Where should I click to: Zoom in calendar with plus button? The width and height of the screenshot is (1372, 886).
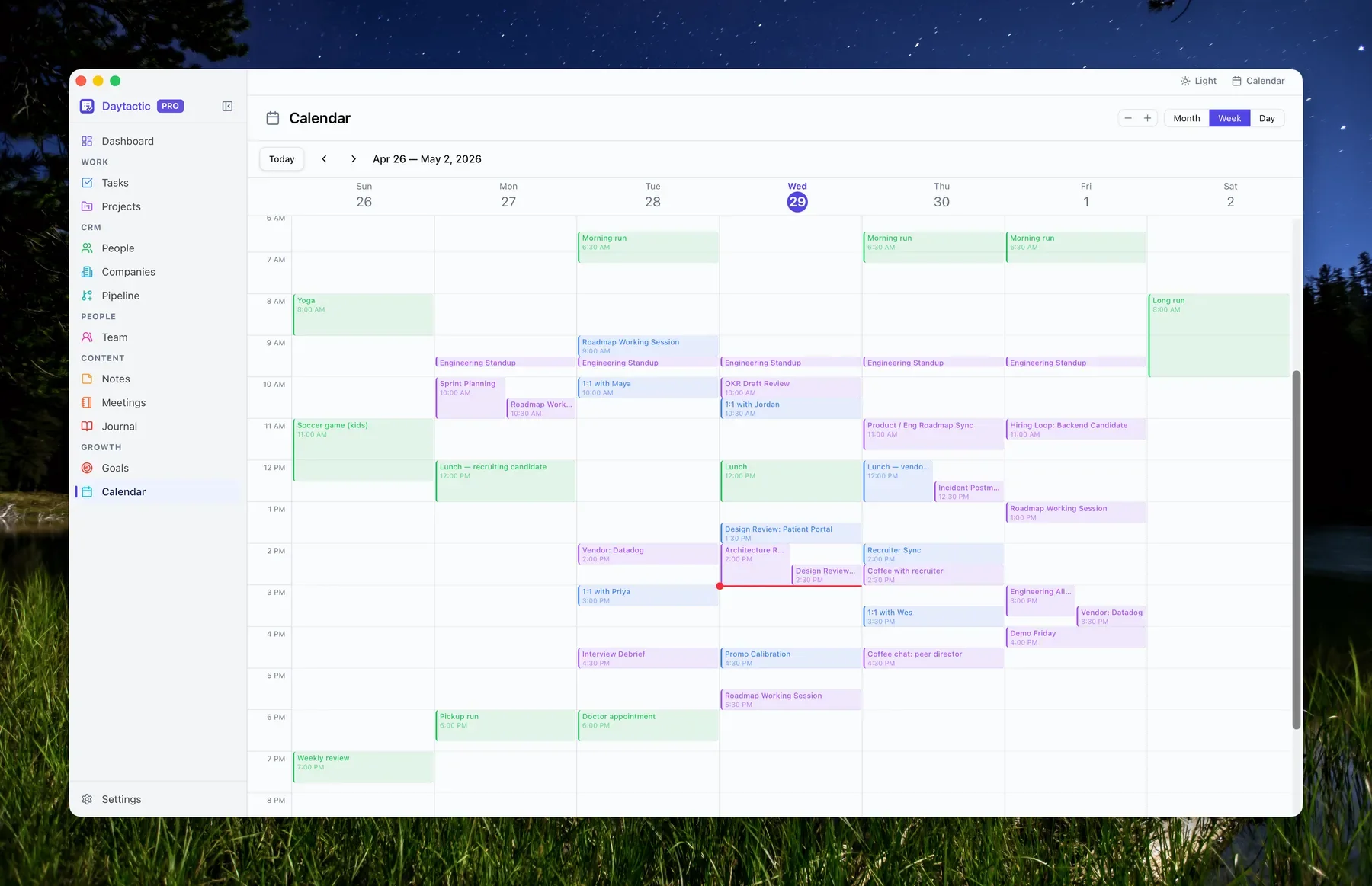1148,118
